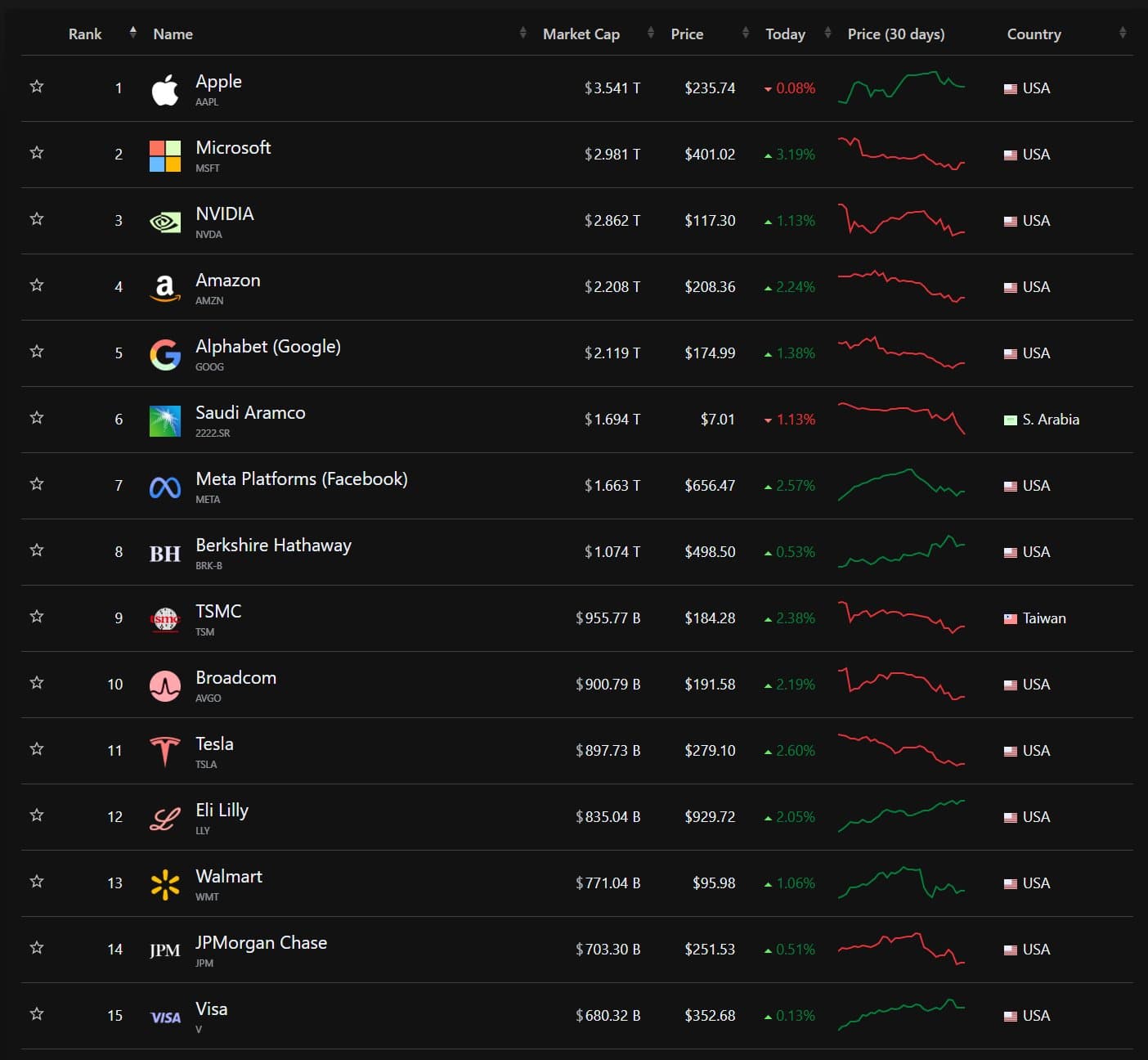Sort by Price using its arrows
The image size is (1148, 1060).
(746, 33)
